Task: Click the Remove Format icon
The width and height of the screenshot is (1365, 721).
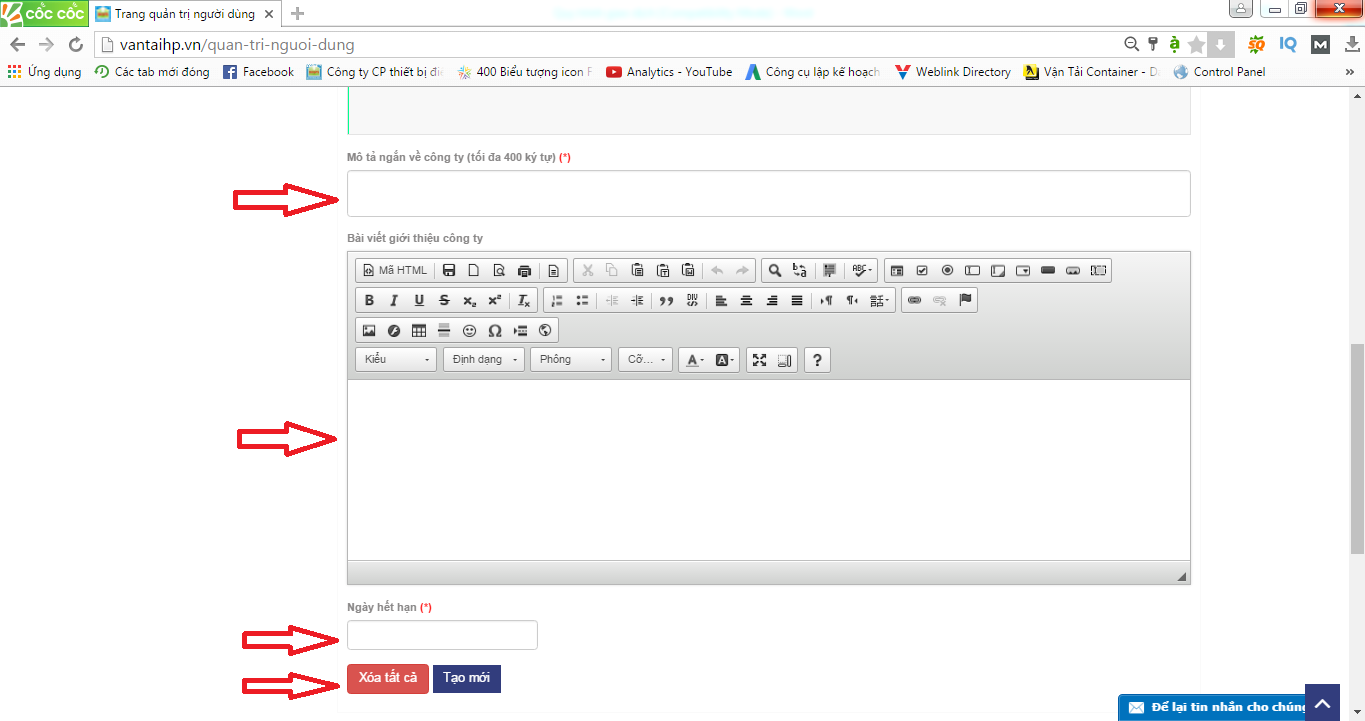Action: pyautogui.click(x=524, y=301)
